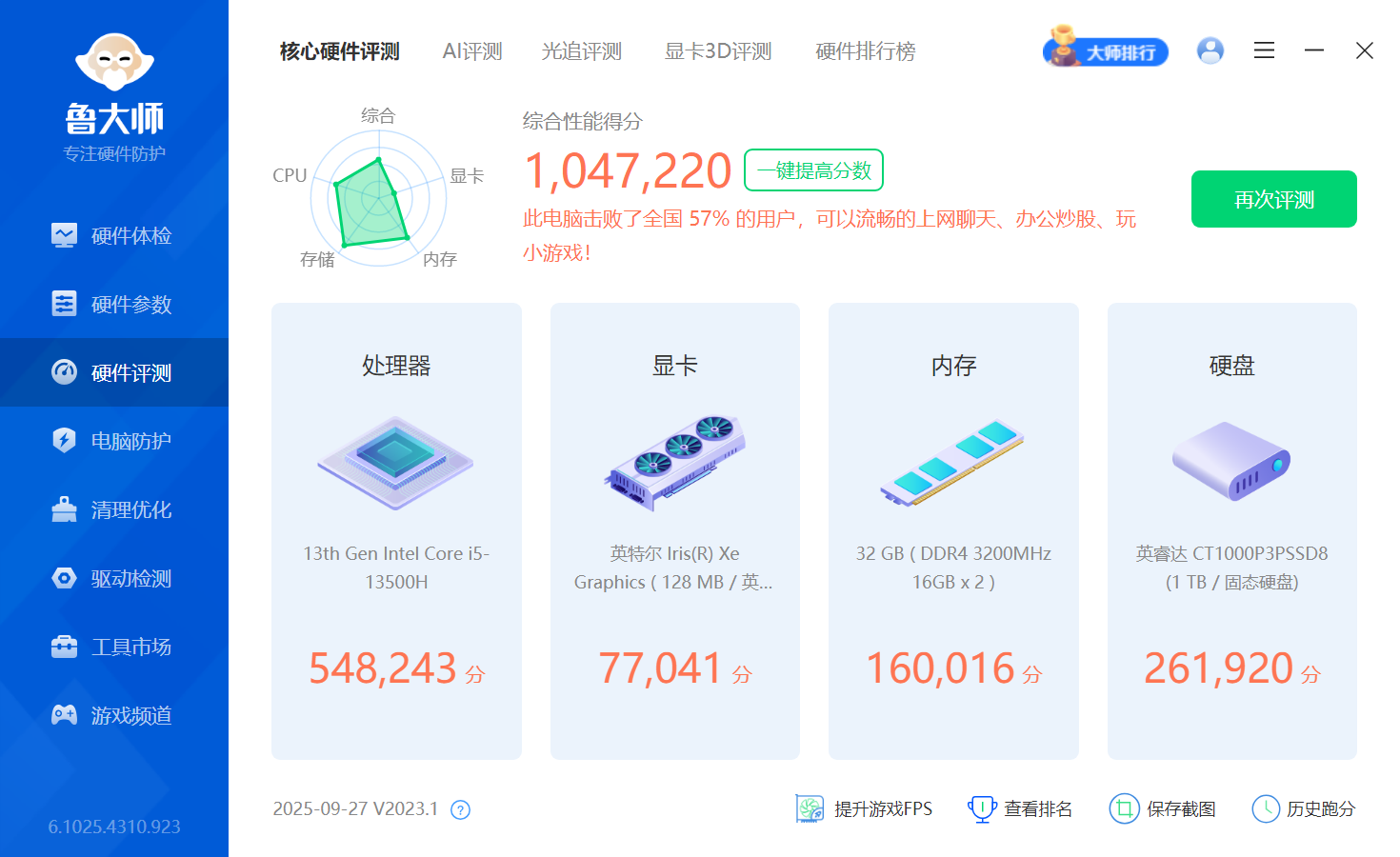Click 保存截图 crop icon
This screenshot has width=1400, height=857.
click(x=1124, y=808)
